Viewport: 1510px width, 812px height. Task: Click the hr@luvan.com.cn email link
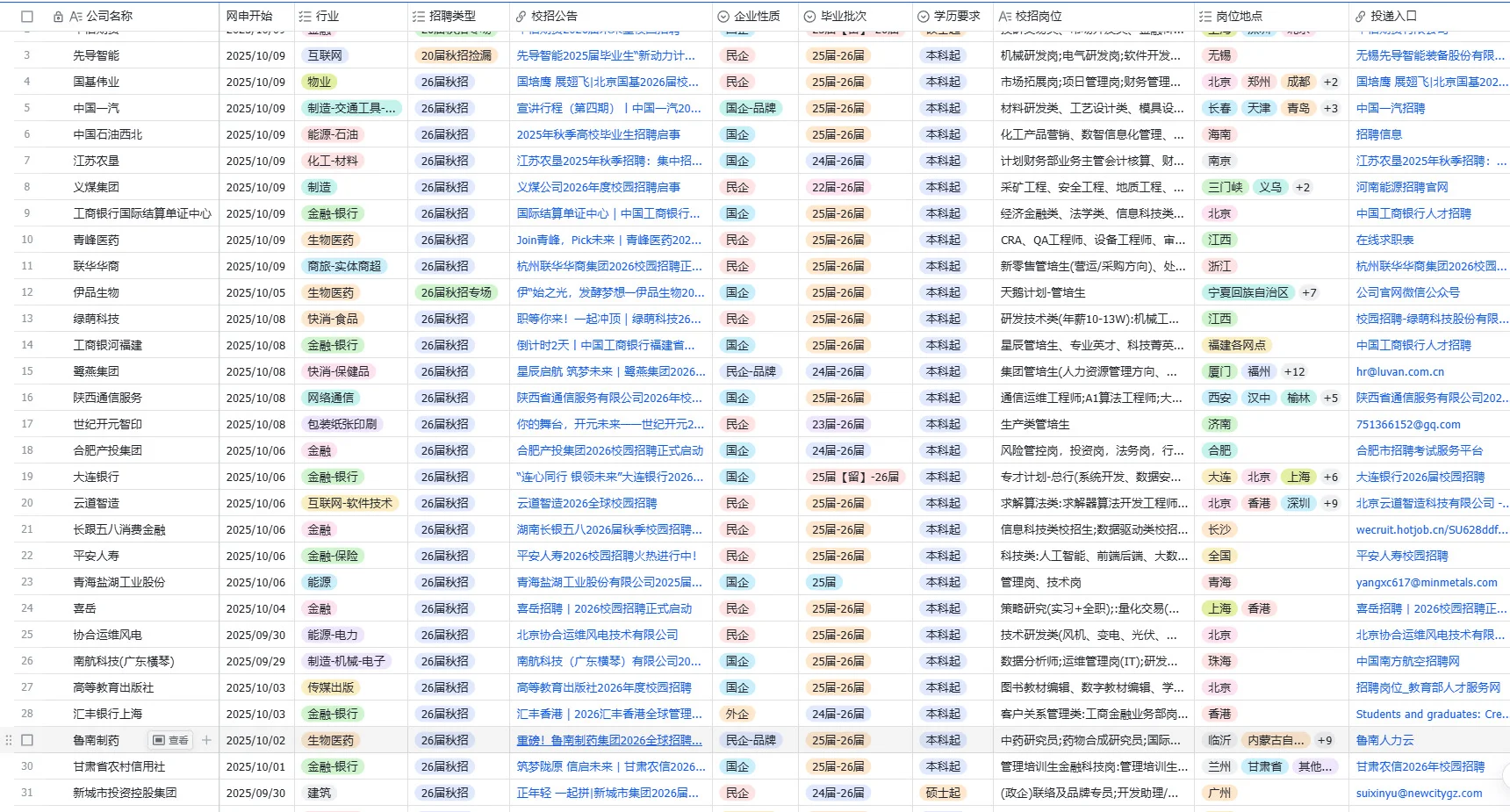pyautogui.click(x=1400, y=371)
